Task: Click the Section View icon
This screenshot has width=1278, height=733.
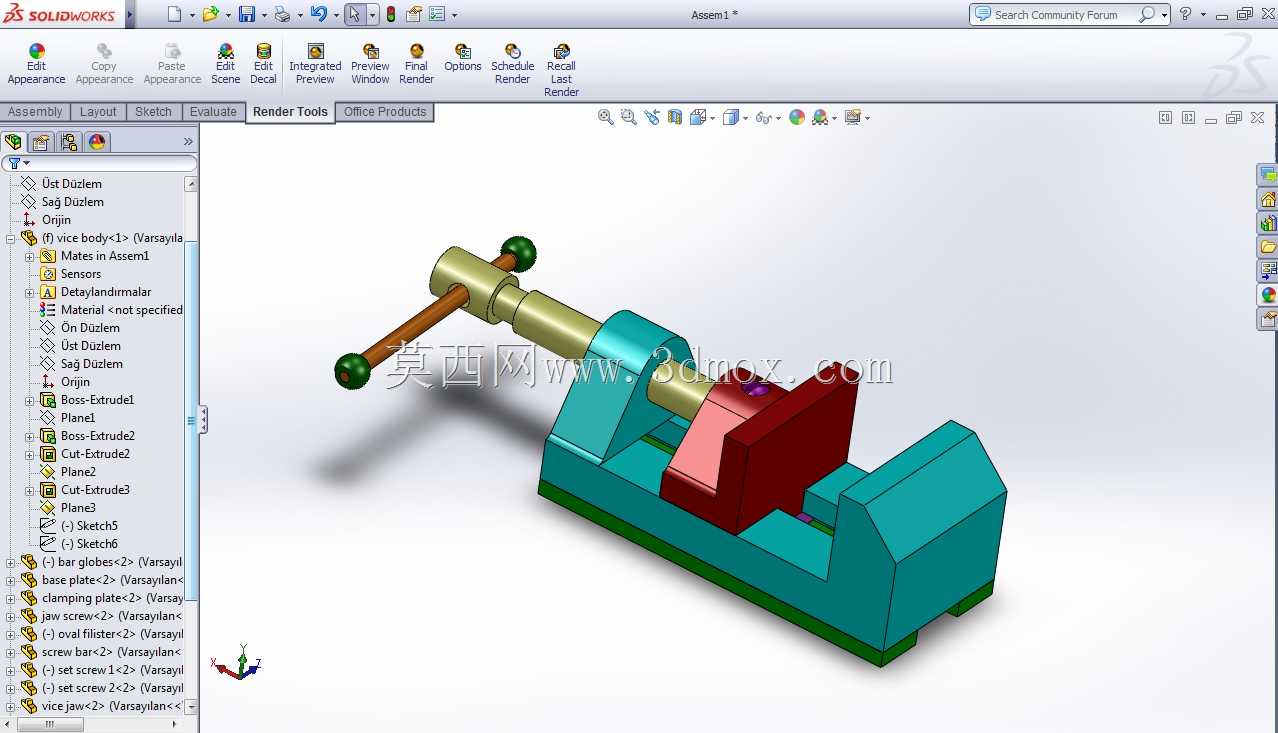Action: (675, 117)
